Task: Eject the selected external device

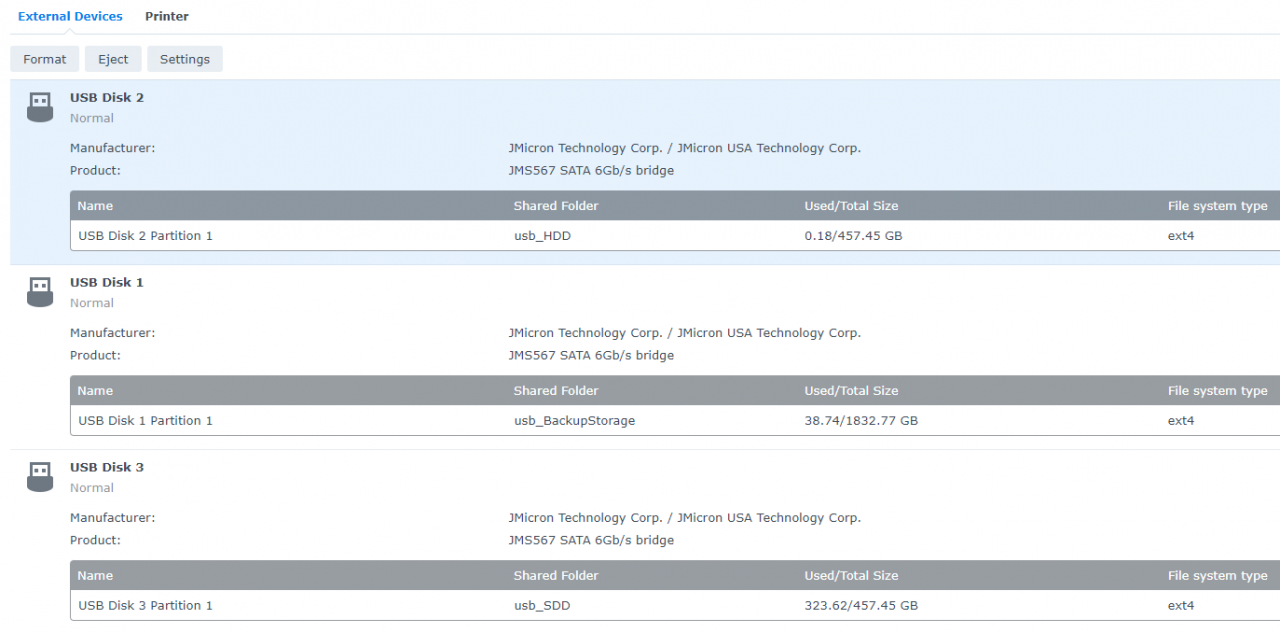Action: coord(112,59)
